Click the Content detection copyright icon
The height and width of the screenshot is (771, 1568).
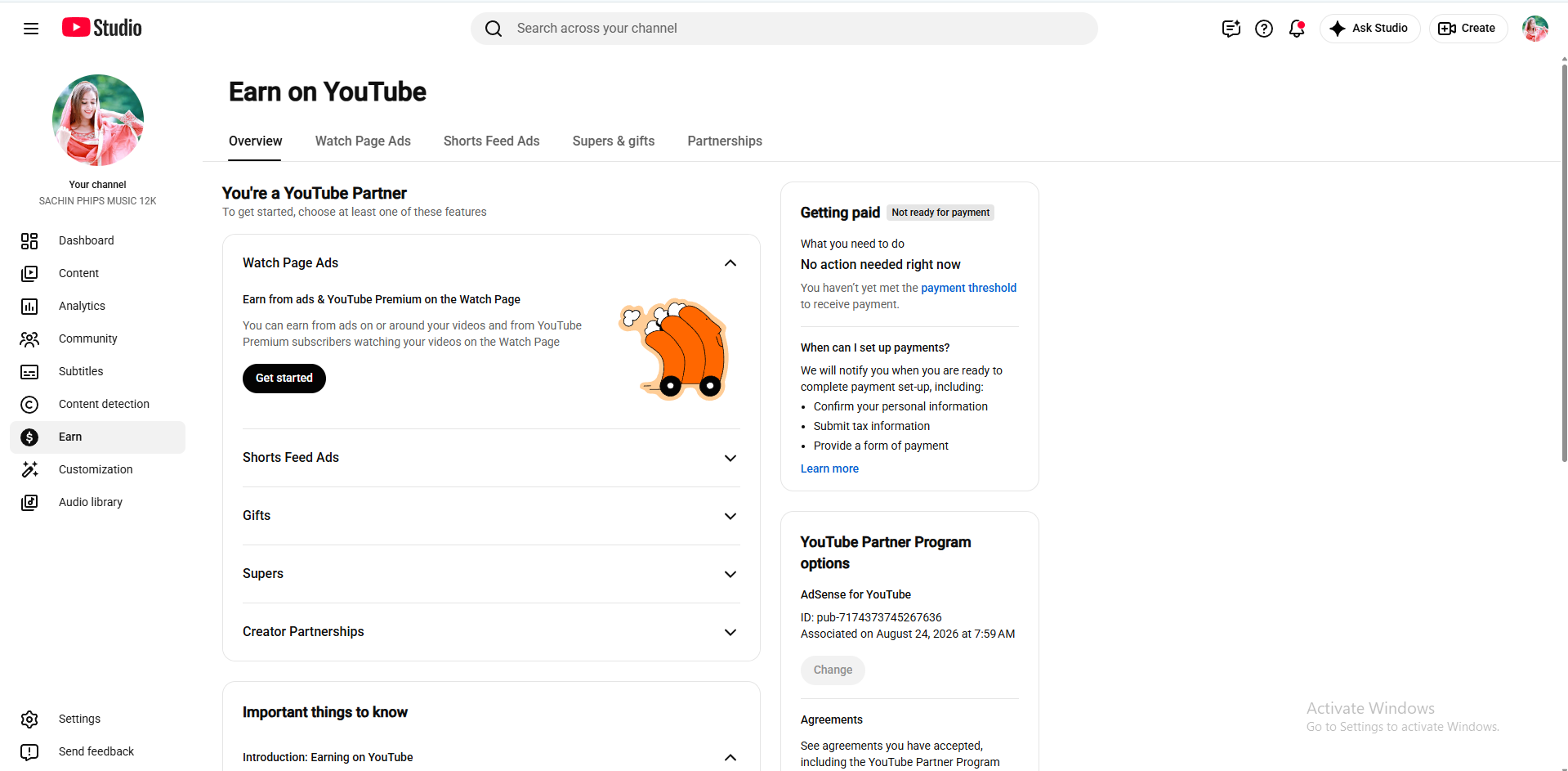(29, 404)
